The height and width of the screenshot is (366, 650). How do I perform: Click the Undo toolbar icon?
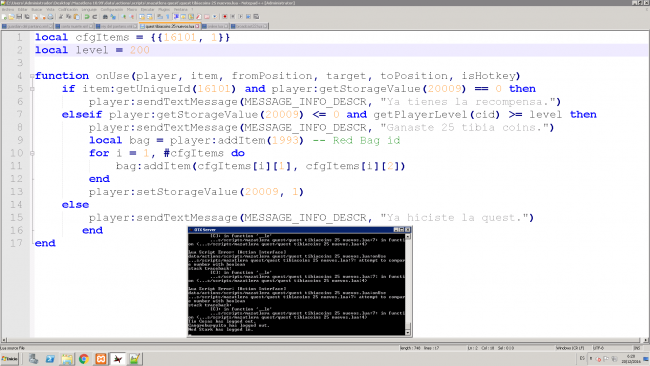click(87, 17)
